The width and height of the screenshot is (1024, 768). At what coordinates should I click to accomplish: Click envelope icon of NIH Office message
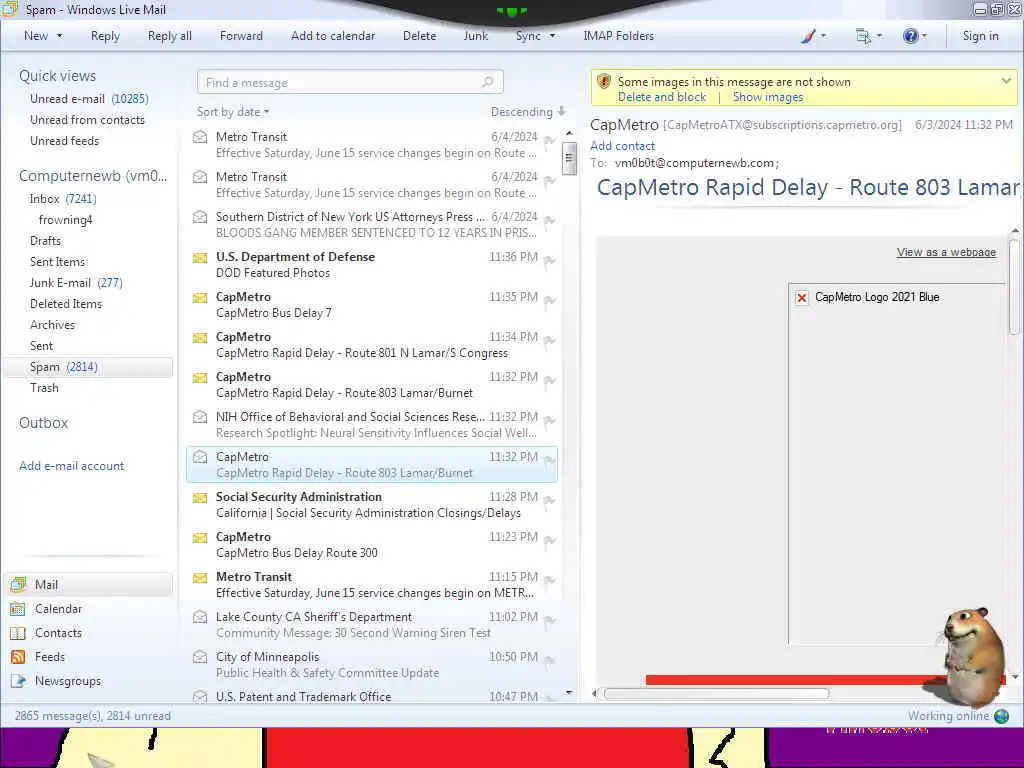click(x=200, y=417)
